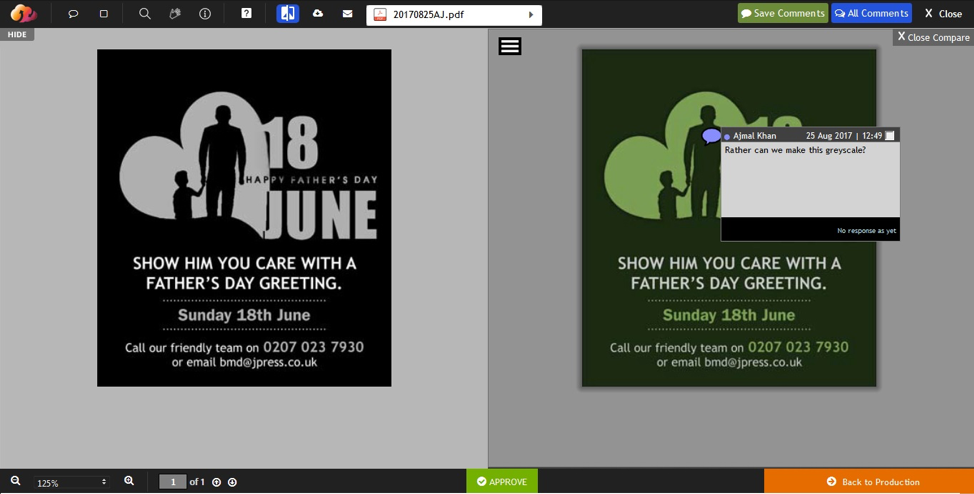
Task: Open the magnifier search tool
Action: tap(145, 14)
